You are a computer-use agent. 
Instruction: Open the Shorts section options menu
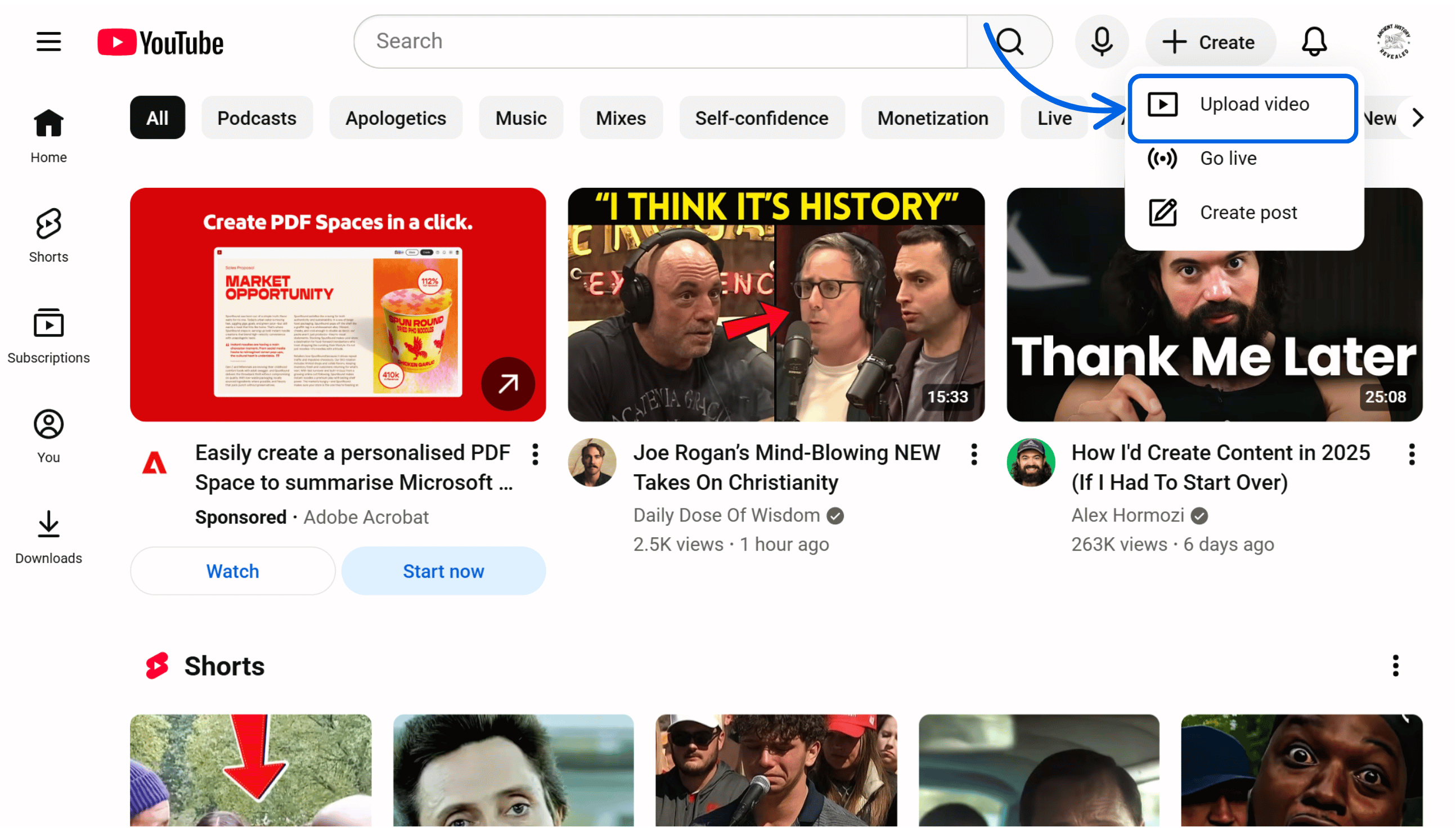pos(1395,665)
